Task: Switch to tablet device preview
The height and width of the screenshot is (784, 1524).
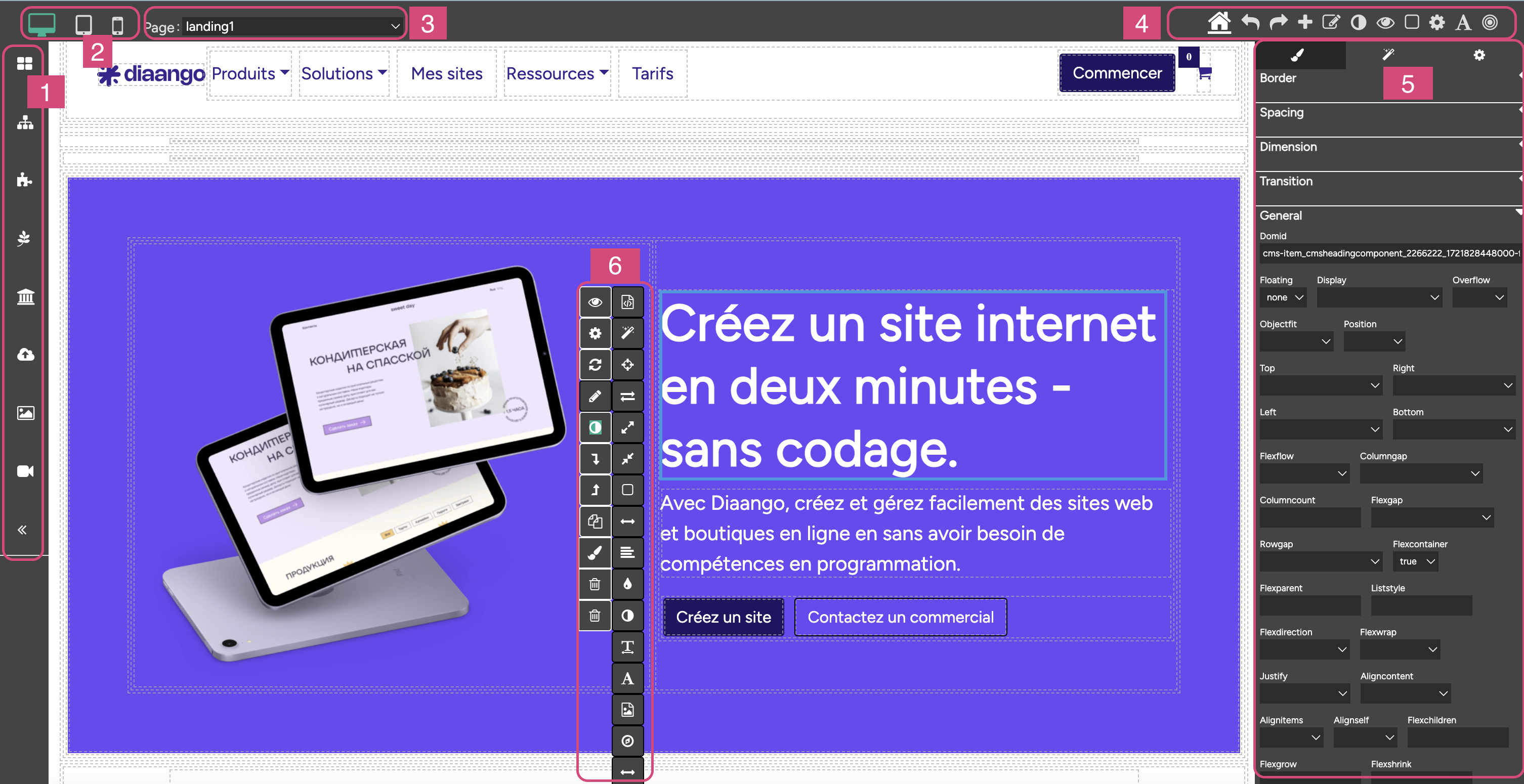Action: (x=83, y=25)
